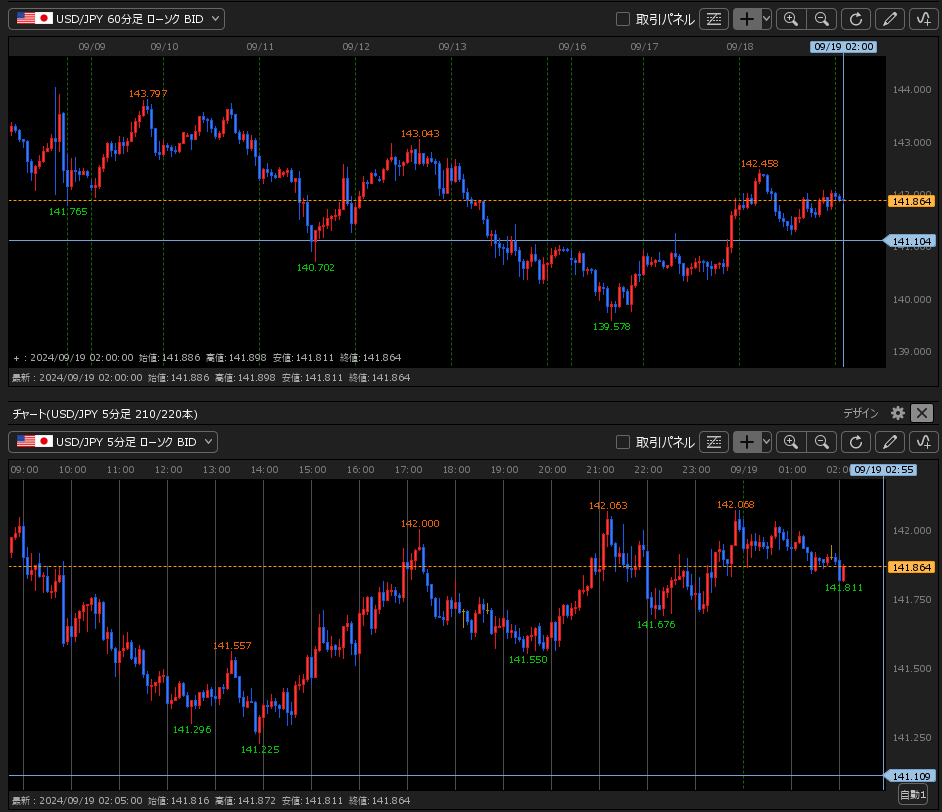
Task: Click the 142.063 high price label
Action: (608, 506)
